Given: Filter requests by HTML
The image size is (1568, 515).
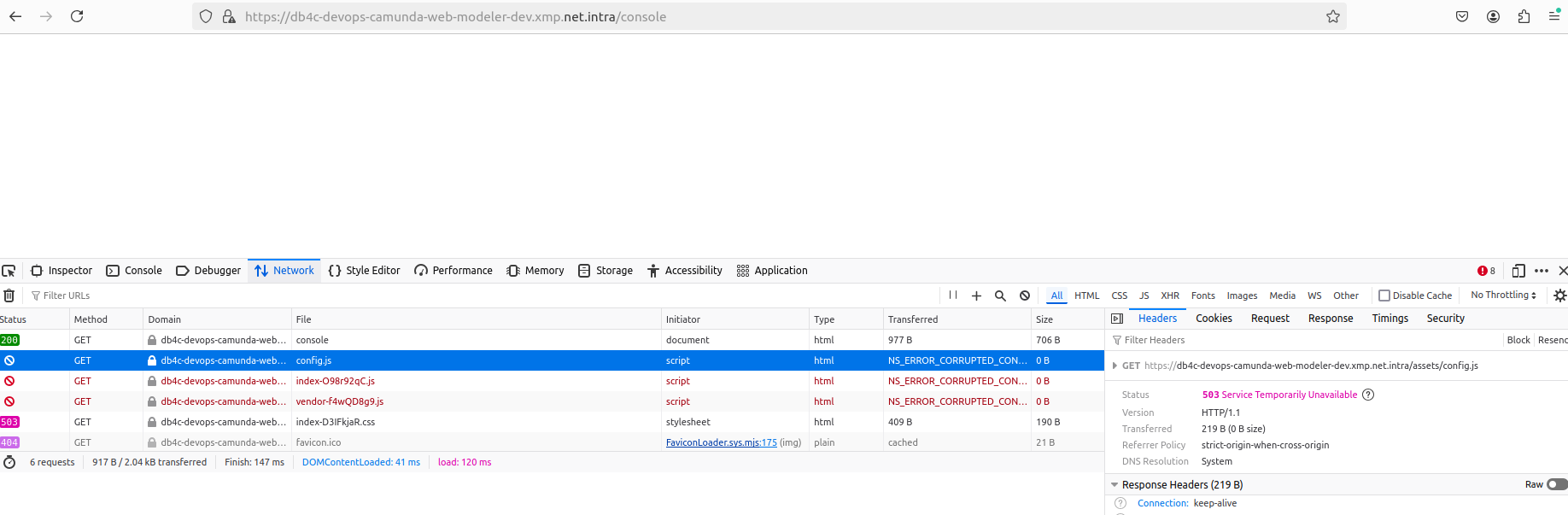Looking at the screenshot, I should point(1086,296).
